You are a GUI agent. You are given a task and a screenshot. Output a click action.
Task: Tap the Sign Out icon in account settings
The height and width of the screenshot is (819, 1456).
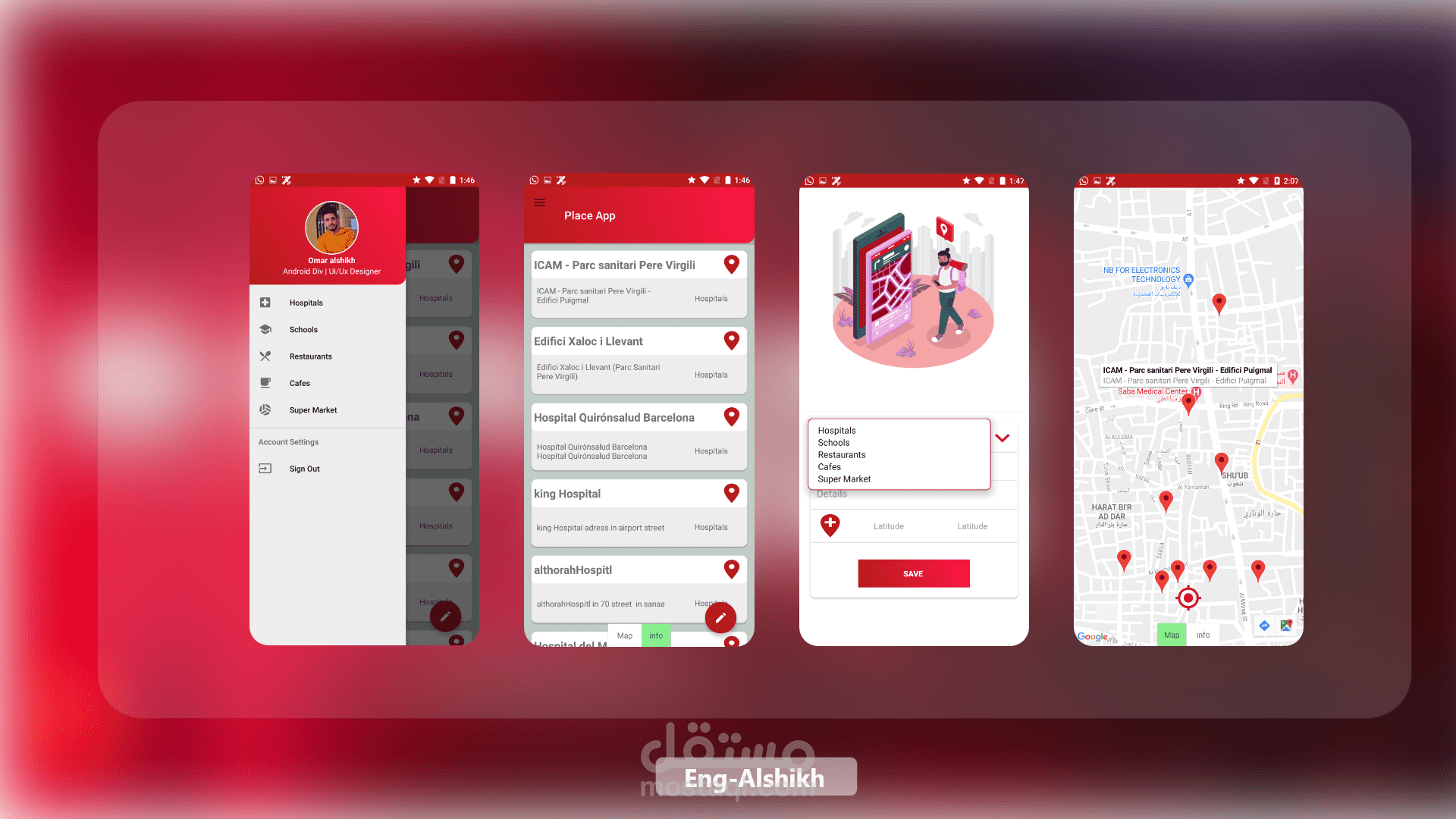point(265,468)
